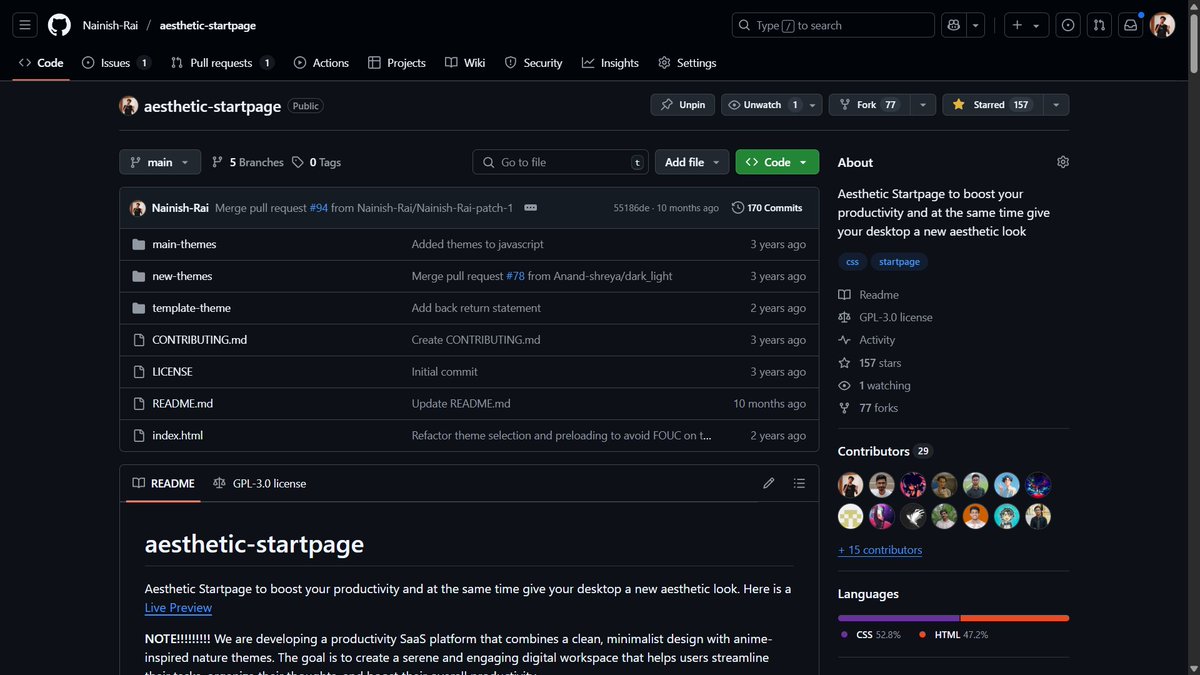Open the index.html file
Viewport: 1200px width, 675px height.
(x=177, y=435)
